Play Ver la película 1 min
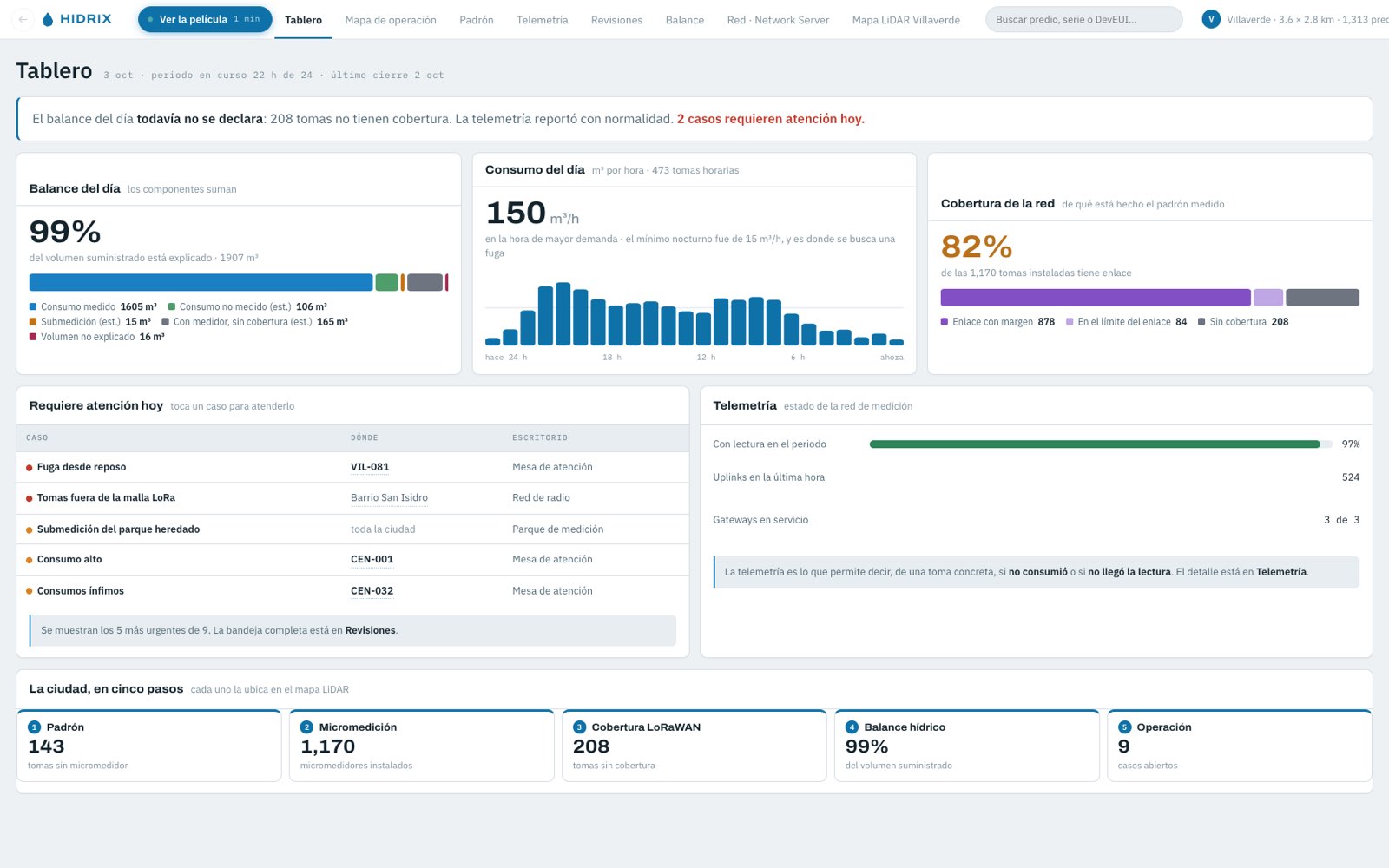Screen dimensions: 1389x868 (x=205, y=19)
